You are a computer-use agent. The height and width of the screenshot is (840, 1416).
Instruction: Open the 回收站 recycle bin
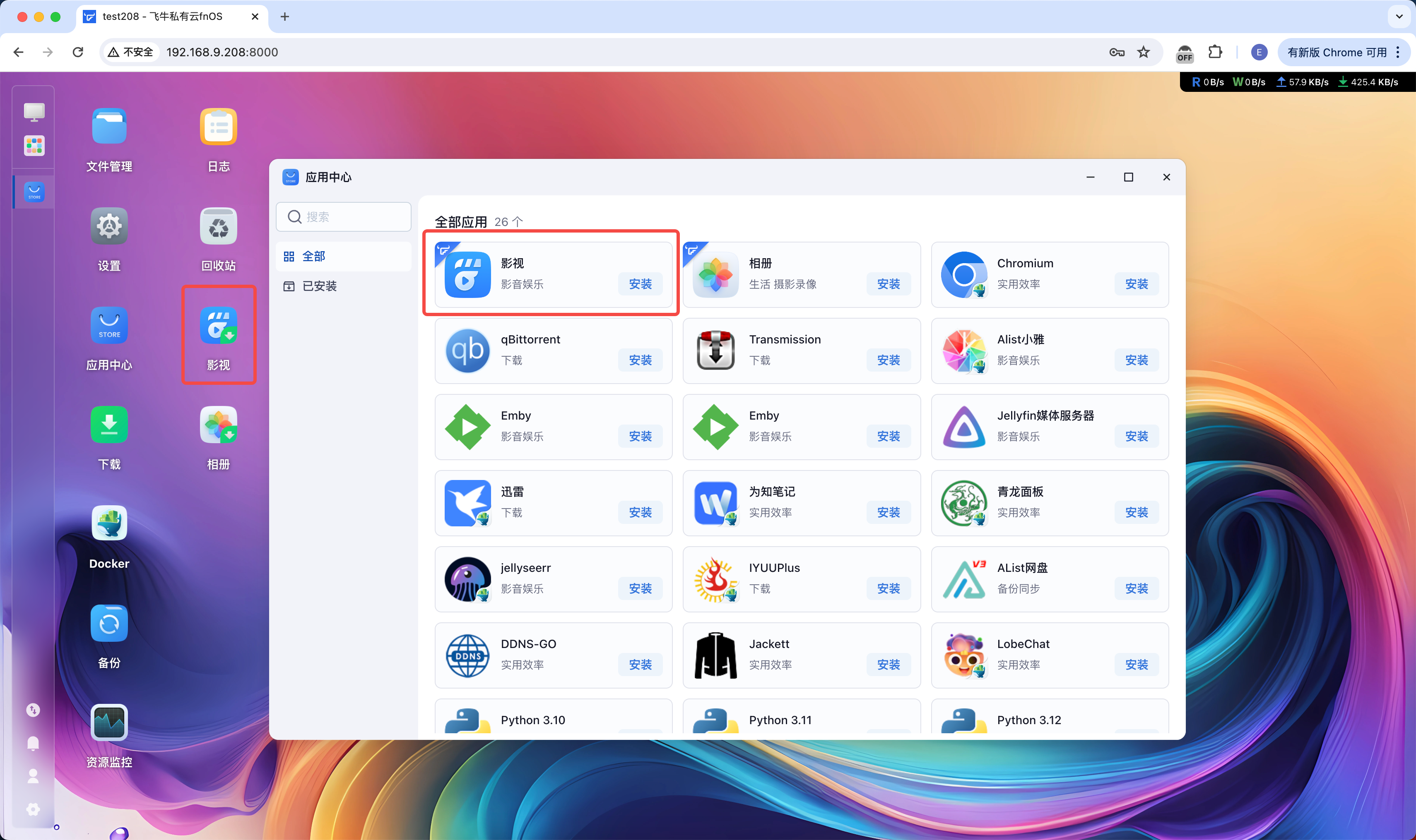(x=218, y=226)
